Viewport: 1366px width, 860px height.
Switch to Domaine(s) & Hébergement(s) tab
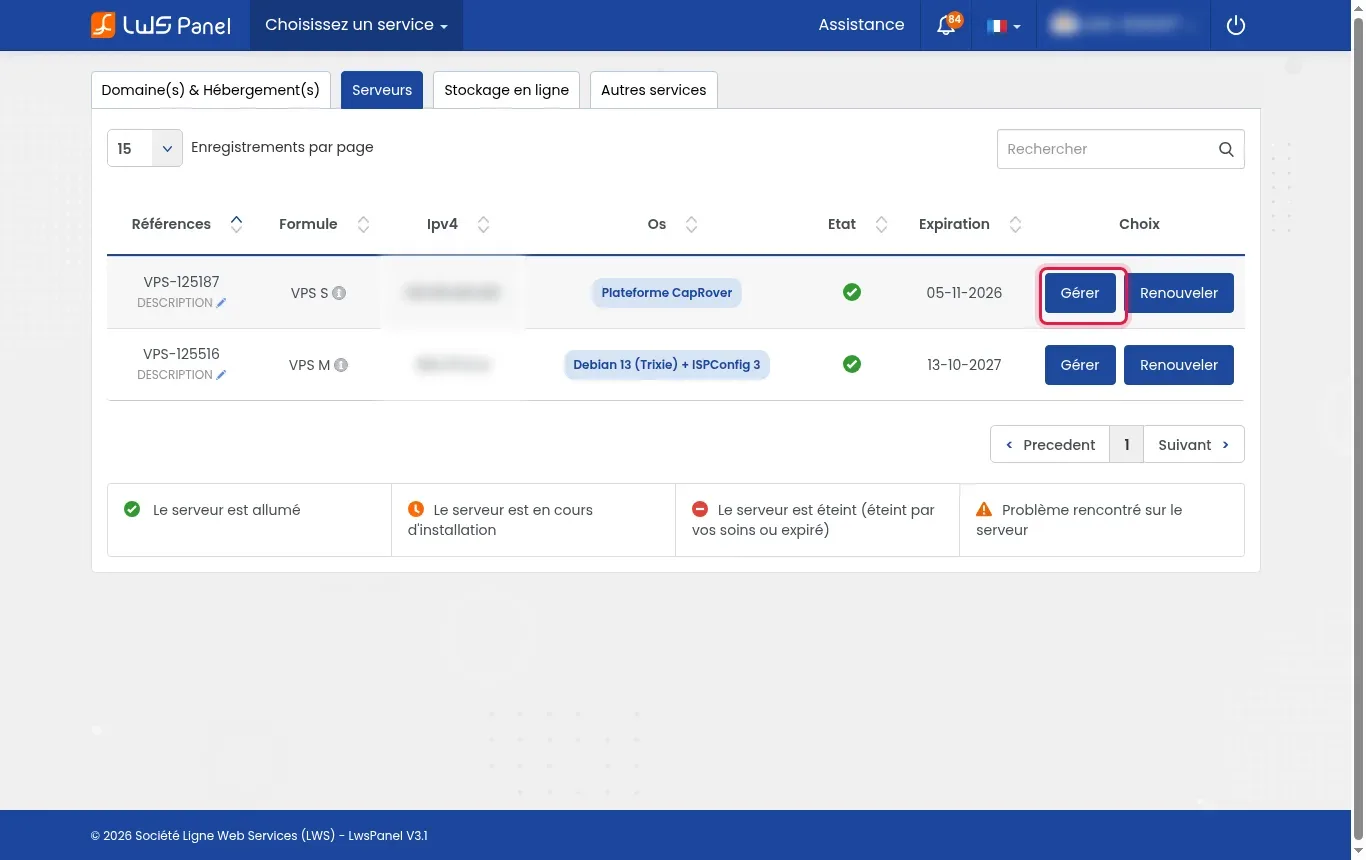211,90
